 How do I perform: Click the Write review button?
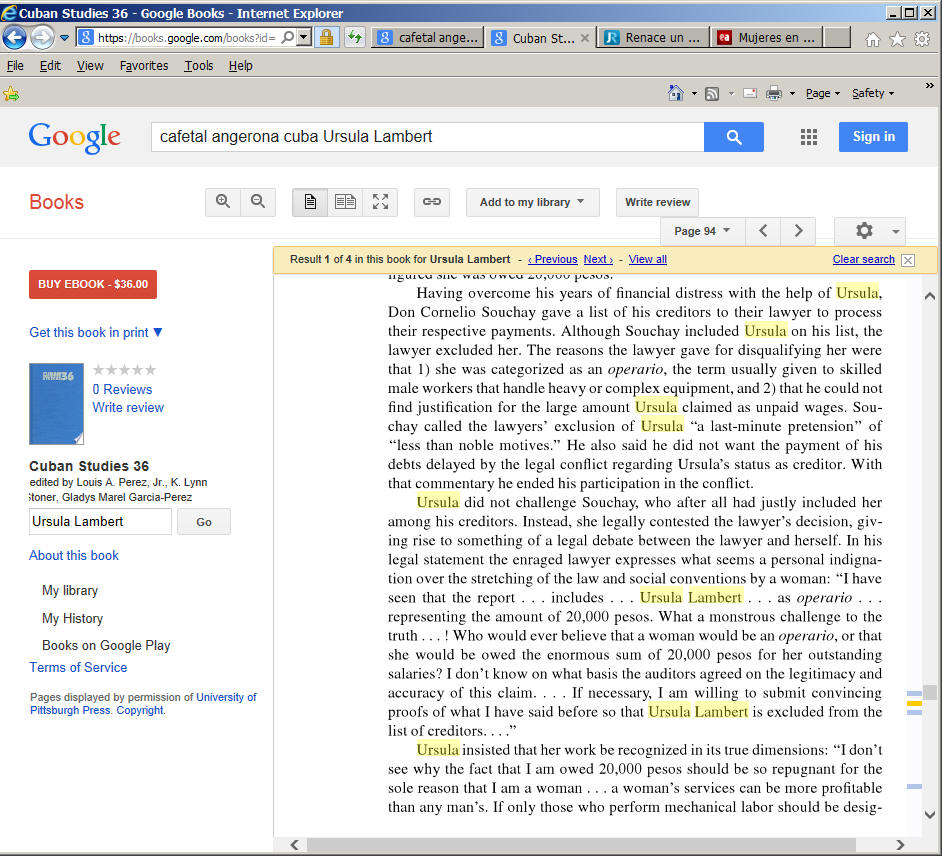coord(657,202)
